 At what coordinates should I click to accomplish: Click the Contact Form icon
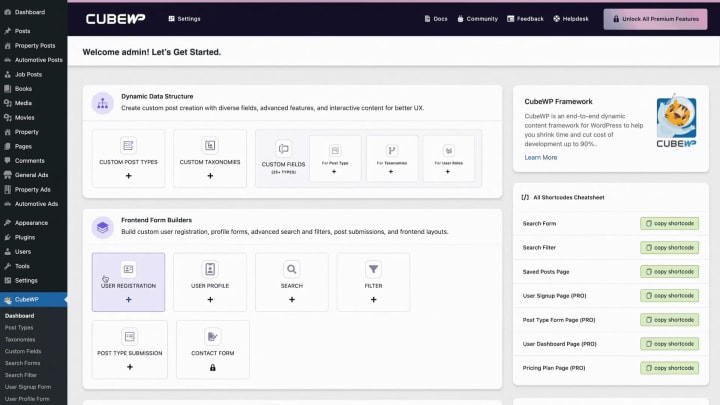point(212,337)
